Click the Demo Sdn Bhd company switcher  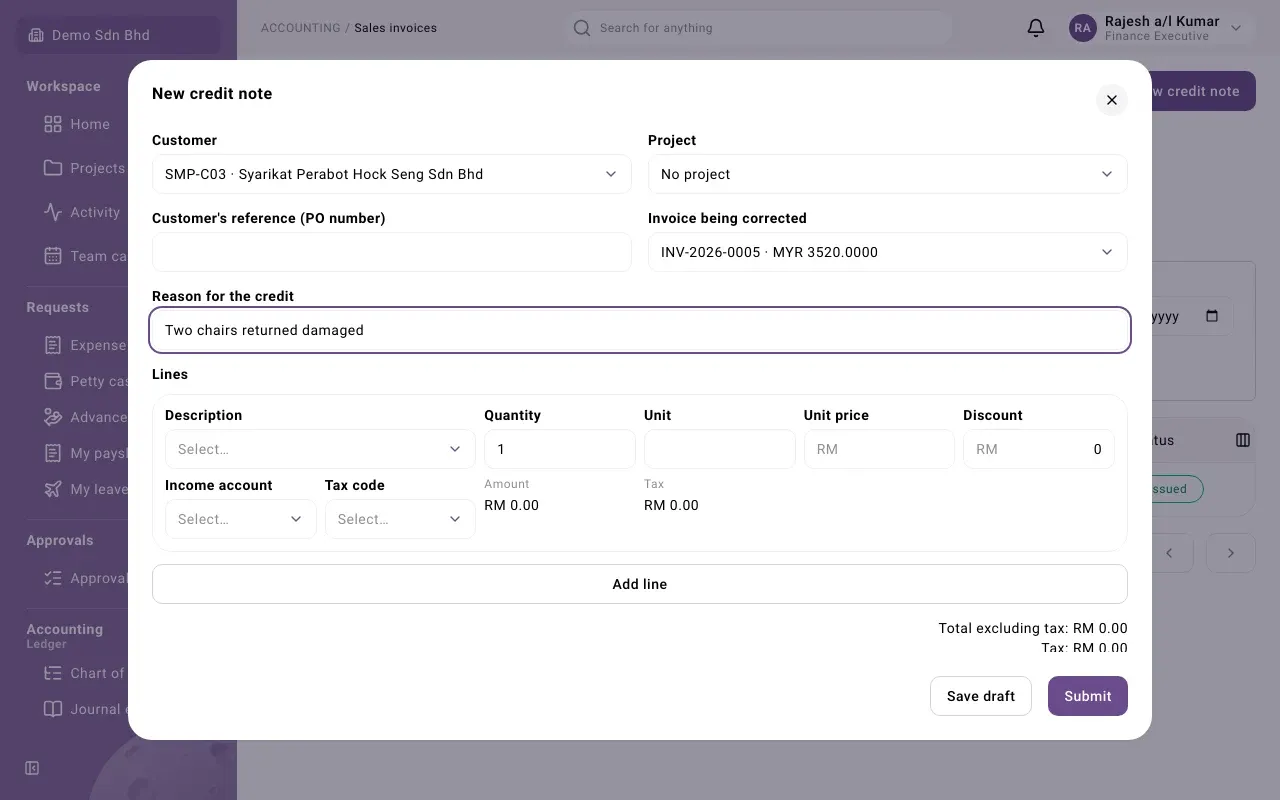tap(118, 35)
